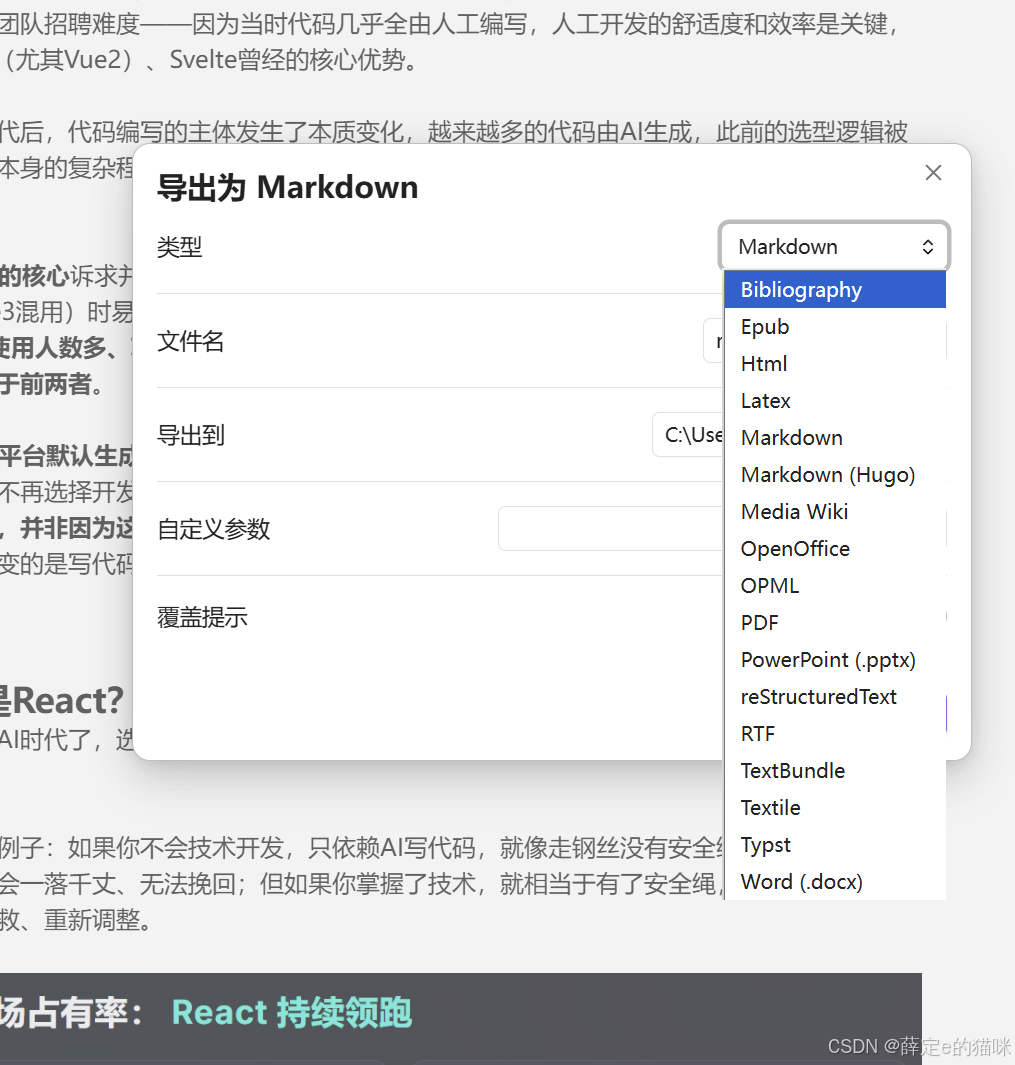Viewport: 1015px width, 1065px height.
Task: Click the 导出为 Markdown dialog title
Action: pos(287,187)
